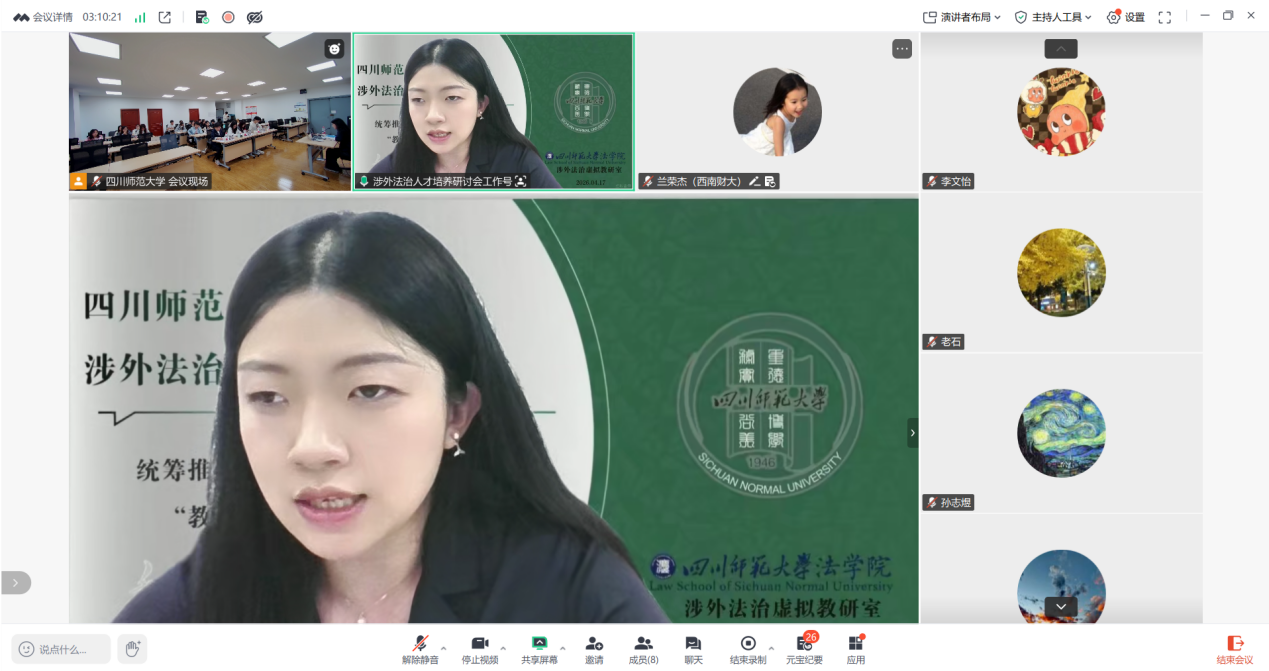Expand audio options arrow beside 解除静音

click(444, 648)
